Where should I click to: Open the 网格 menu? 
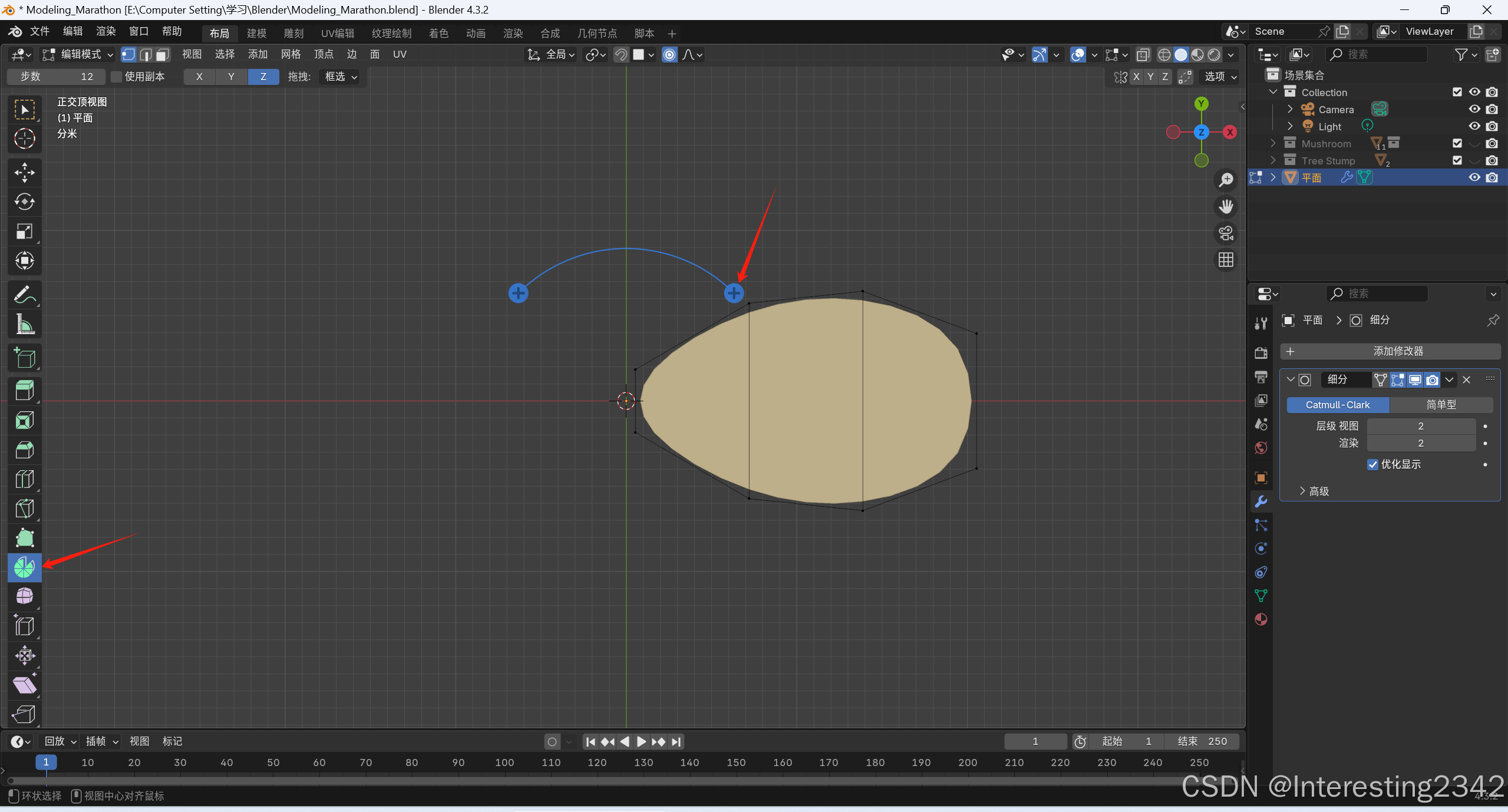click(x=291, y=54)
